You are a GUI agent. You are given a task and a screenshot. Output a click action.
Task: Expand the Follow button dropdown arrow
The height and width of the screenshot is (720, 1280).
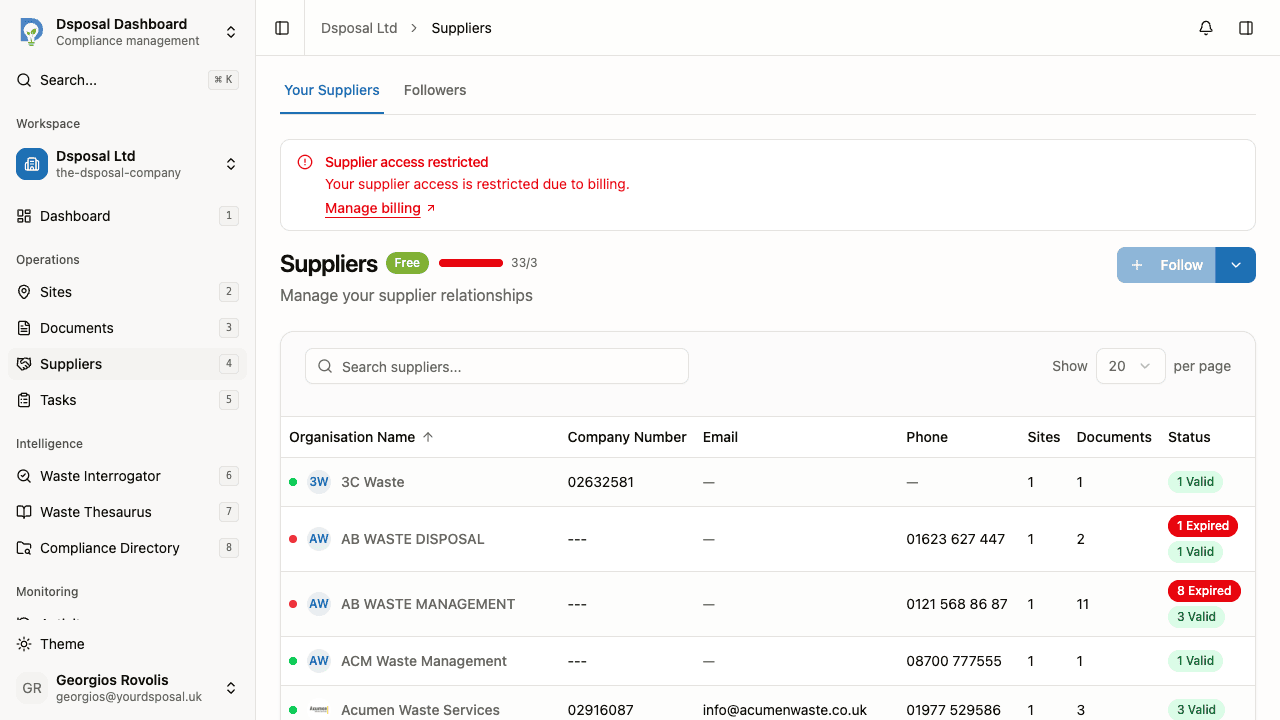[1236, 264]
